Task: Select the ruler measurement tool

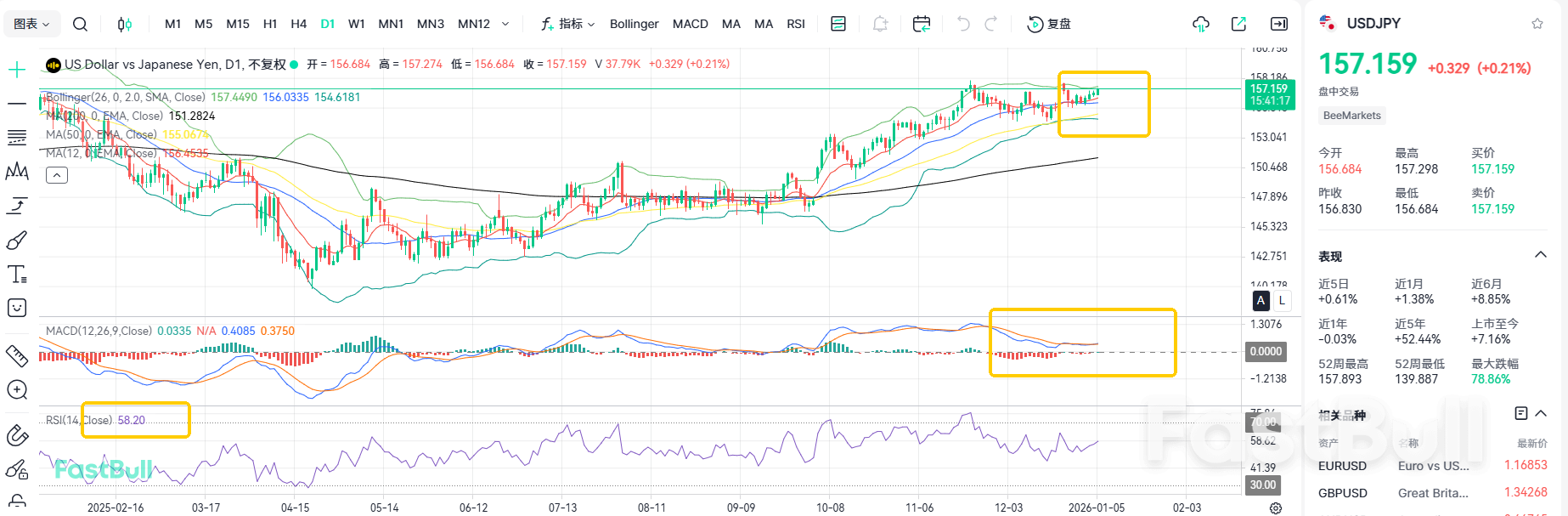Action: click(x=17, y=355)
